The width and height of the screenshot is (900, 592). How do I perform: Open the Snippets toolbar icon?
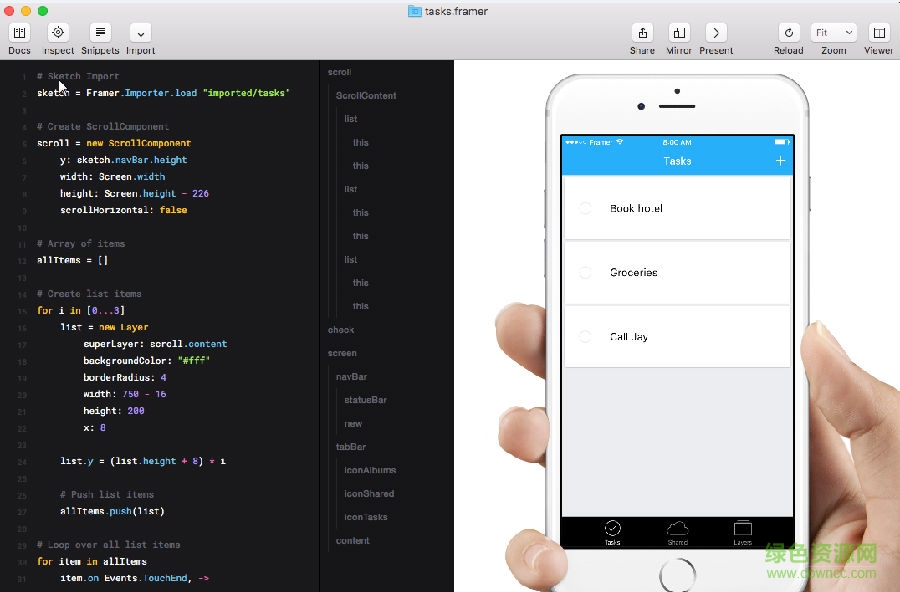pos(100,33)
